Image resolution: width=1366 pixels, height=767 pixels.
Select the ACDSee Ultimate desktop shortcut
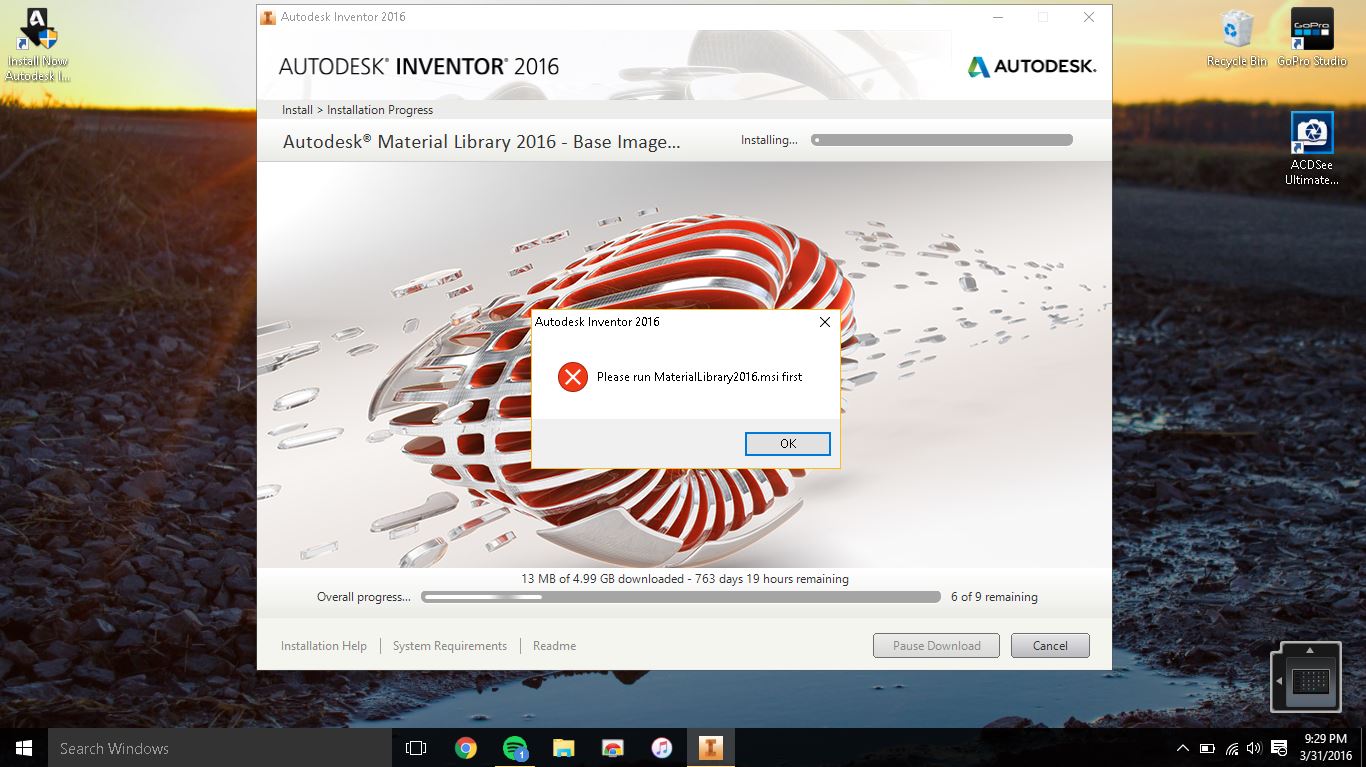pyautogui.click(x=1312, y=148)
